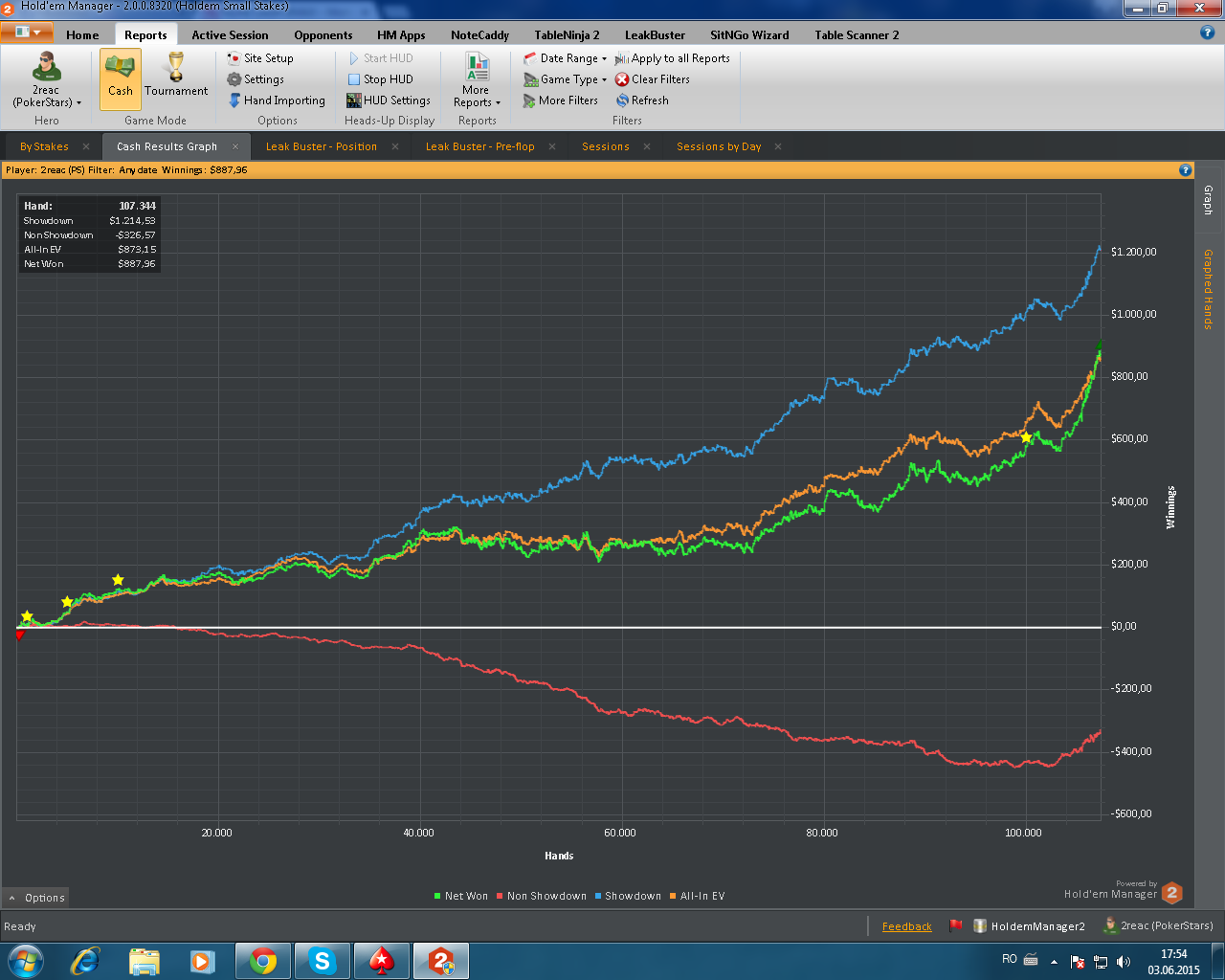Viewport: 1225px width, 980px height.
Task: Open Hand Importing
Action: (277, 100)
